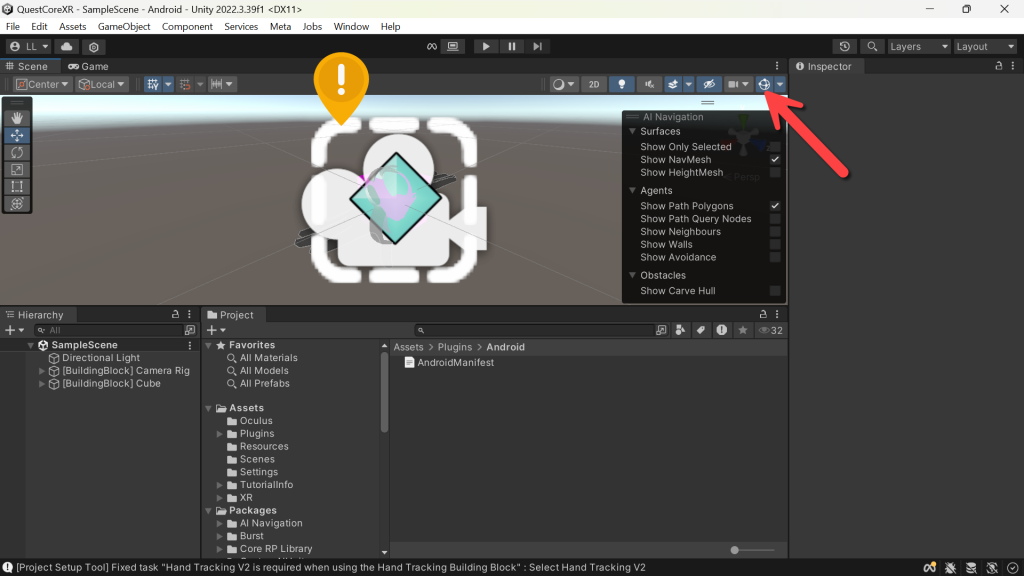This screenshot has height=576, width=1024.
Task: Check Show HeightMesh
Action: (775, 172)
